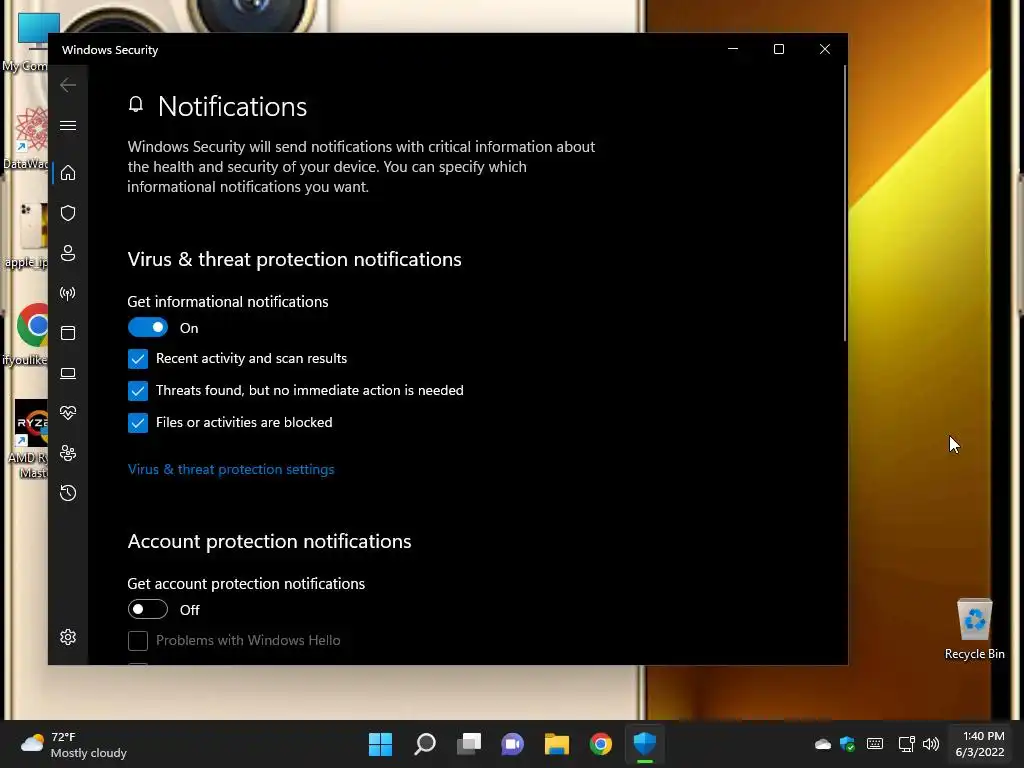Uncheck Recent activity and scan results
The image size is (1024, 768).
[x=138, y=359]
